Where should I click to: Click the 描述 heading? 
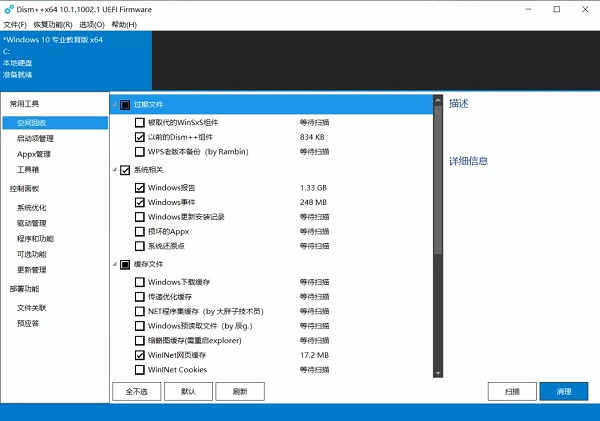458,103
